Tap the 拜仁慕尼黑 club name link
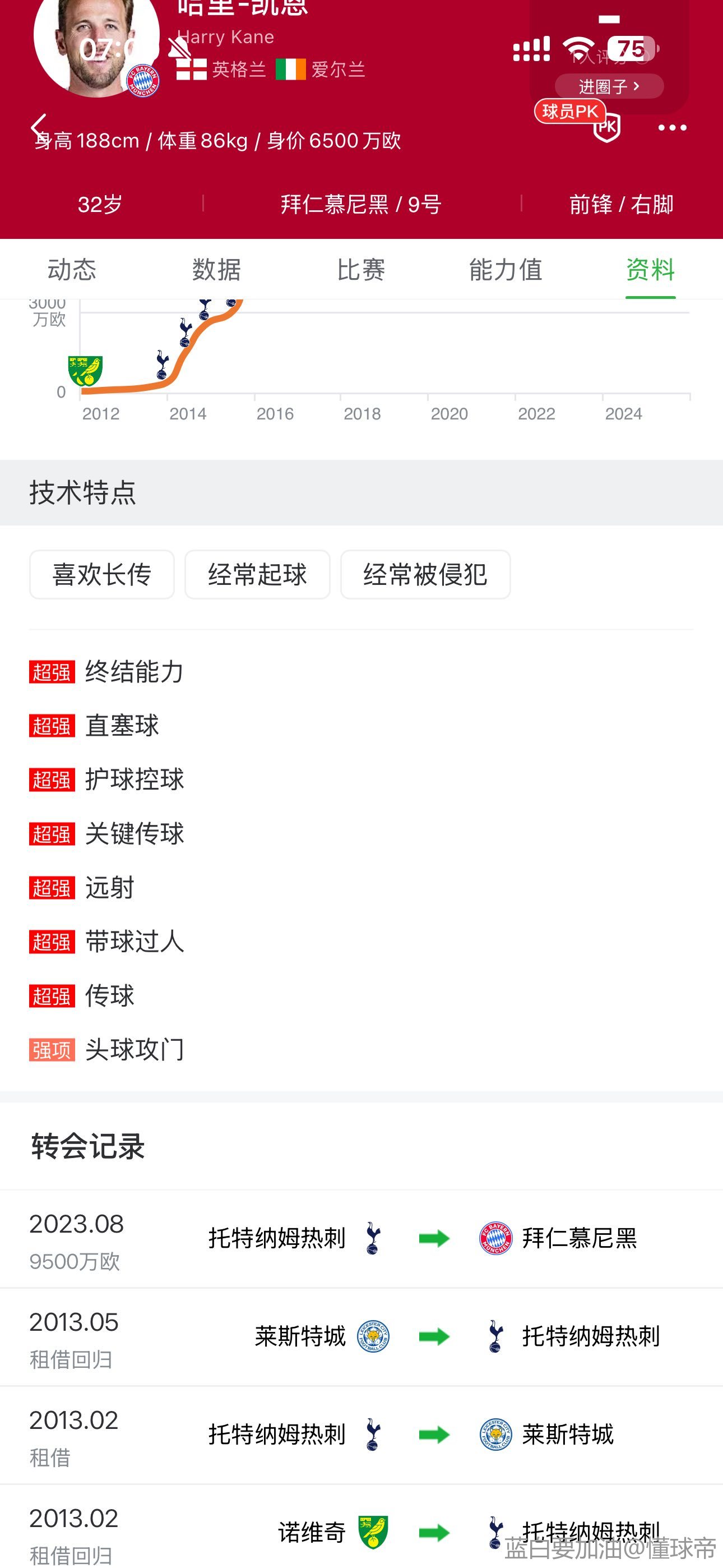 580,1238
